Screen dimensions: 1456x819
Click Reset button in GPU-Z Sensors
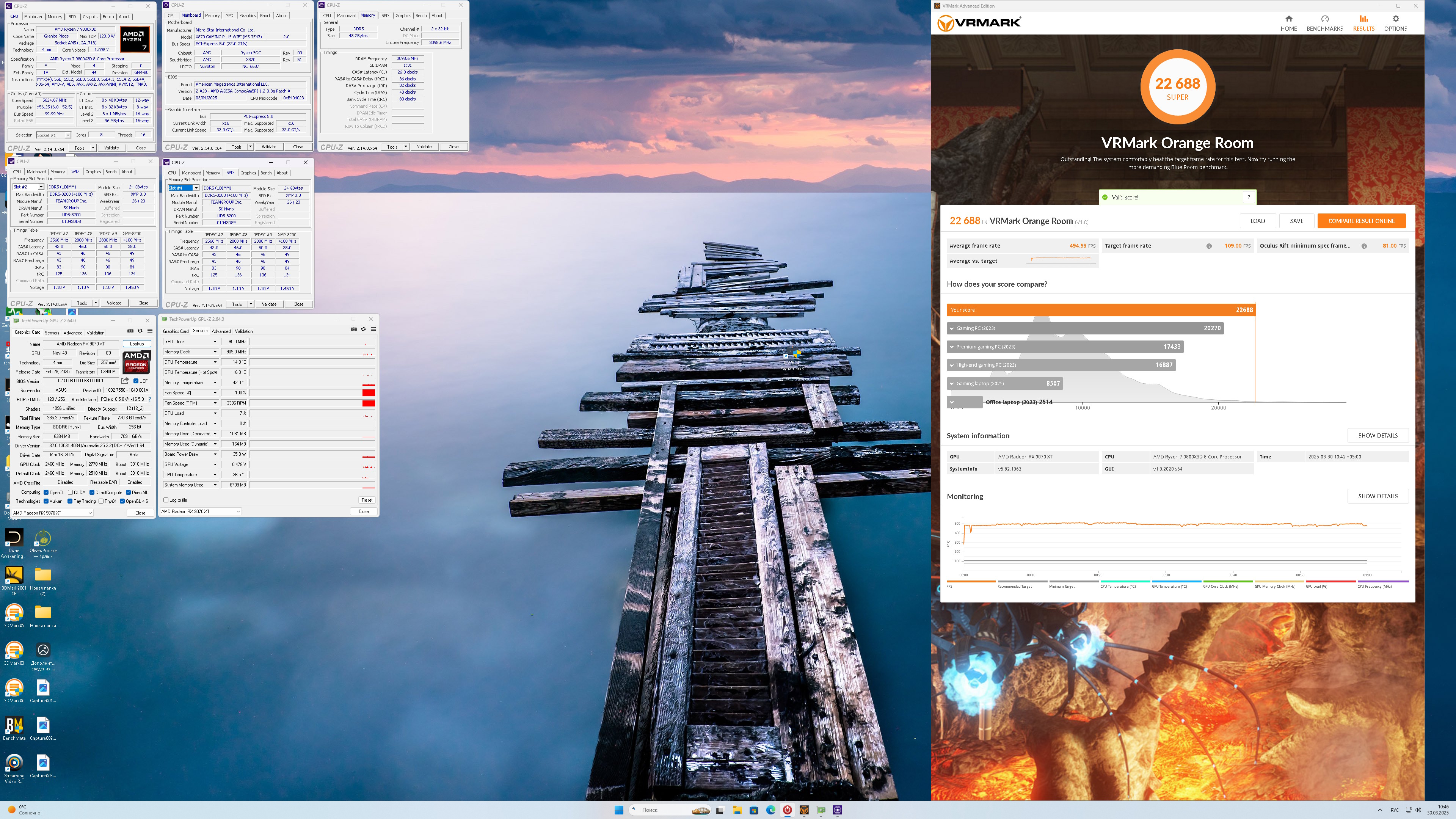click(367, 500)
